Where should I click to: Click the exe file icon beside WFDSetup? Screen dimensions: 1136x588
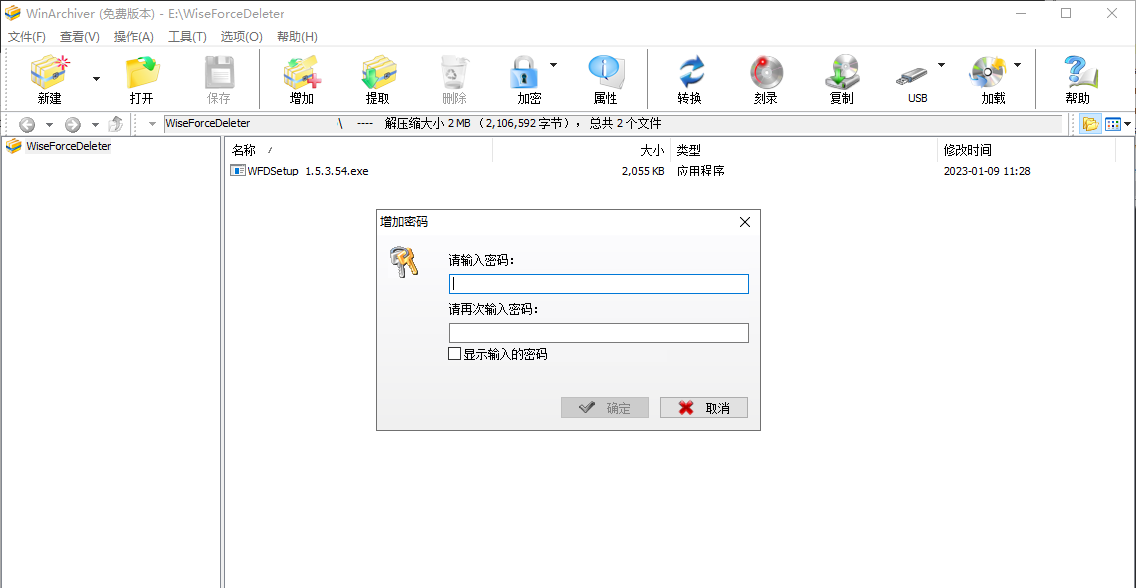point(238,171)
